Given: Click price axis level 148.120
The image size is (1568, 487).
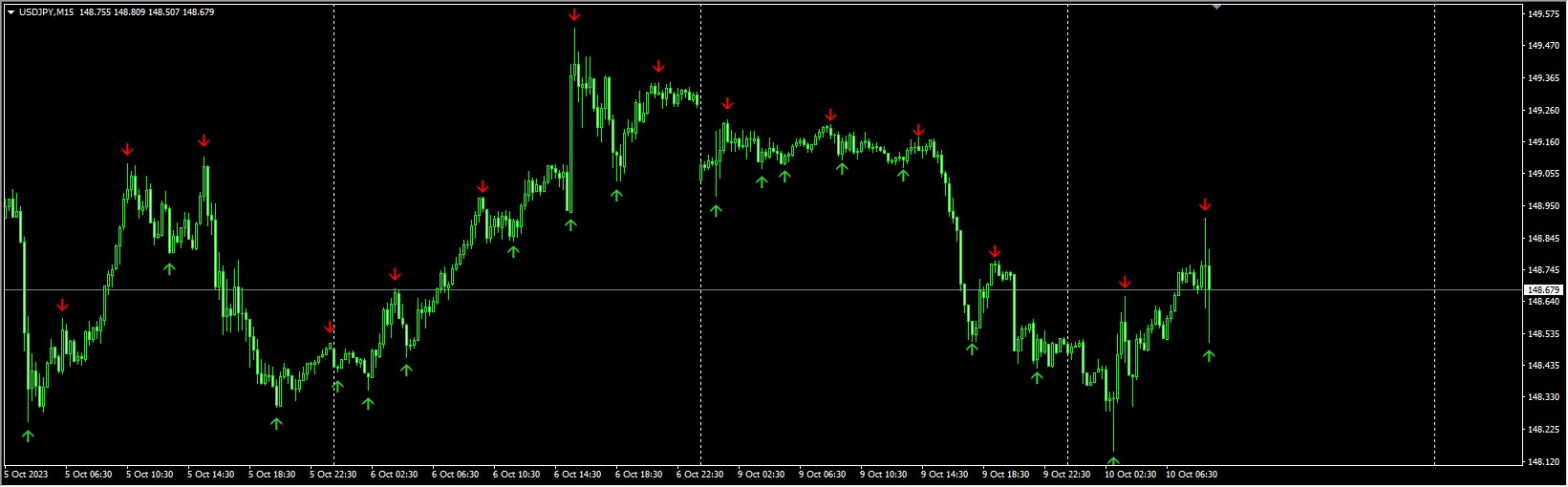Looking at the screenshot, I should point(1543,461).
